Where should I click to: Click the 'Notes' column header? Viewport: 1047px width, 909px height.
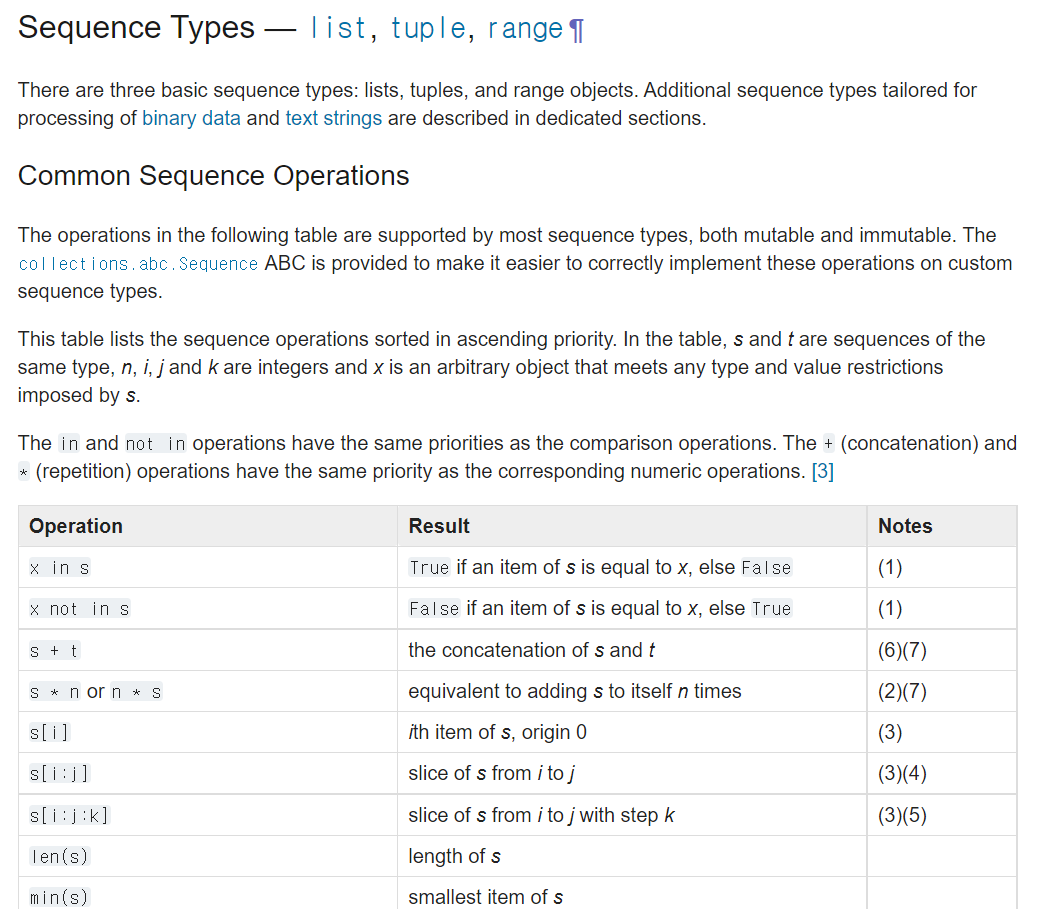tap(905, 526)
